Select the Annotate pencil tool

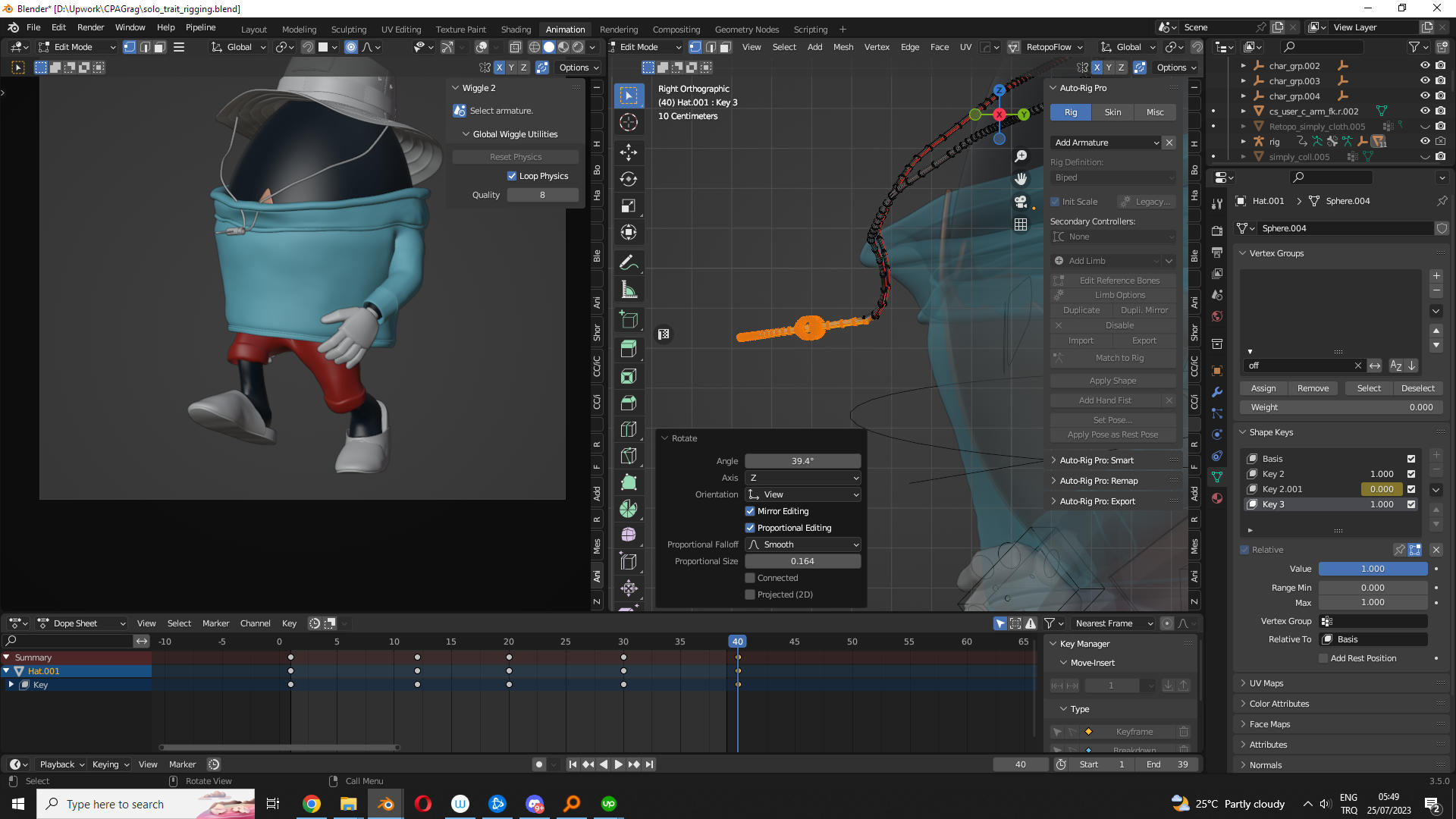pos(629,263)
